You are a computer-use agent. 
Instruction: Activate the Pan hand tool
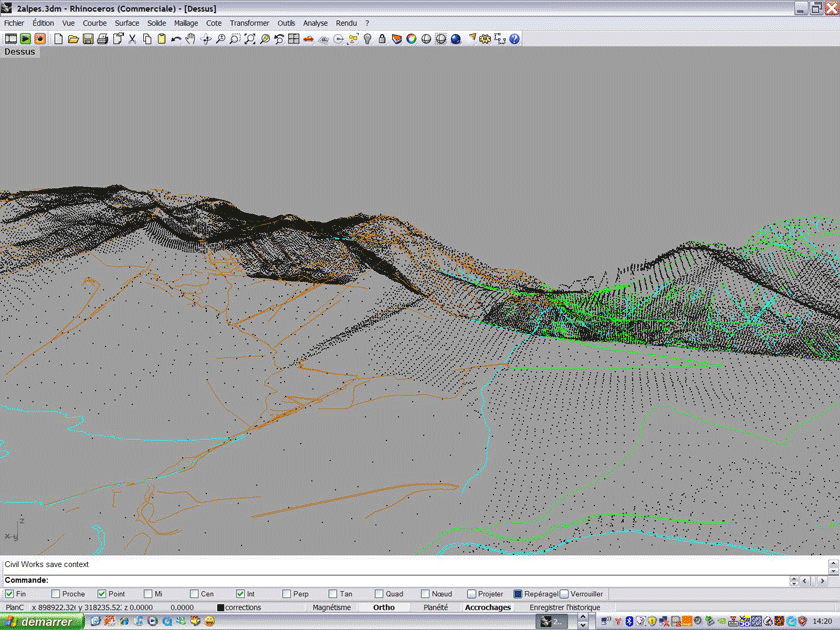(x=190, y=39)
